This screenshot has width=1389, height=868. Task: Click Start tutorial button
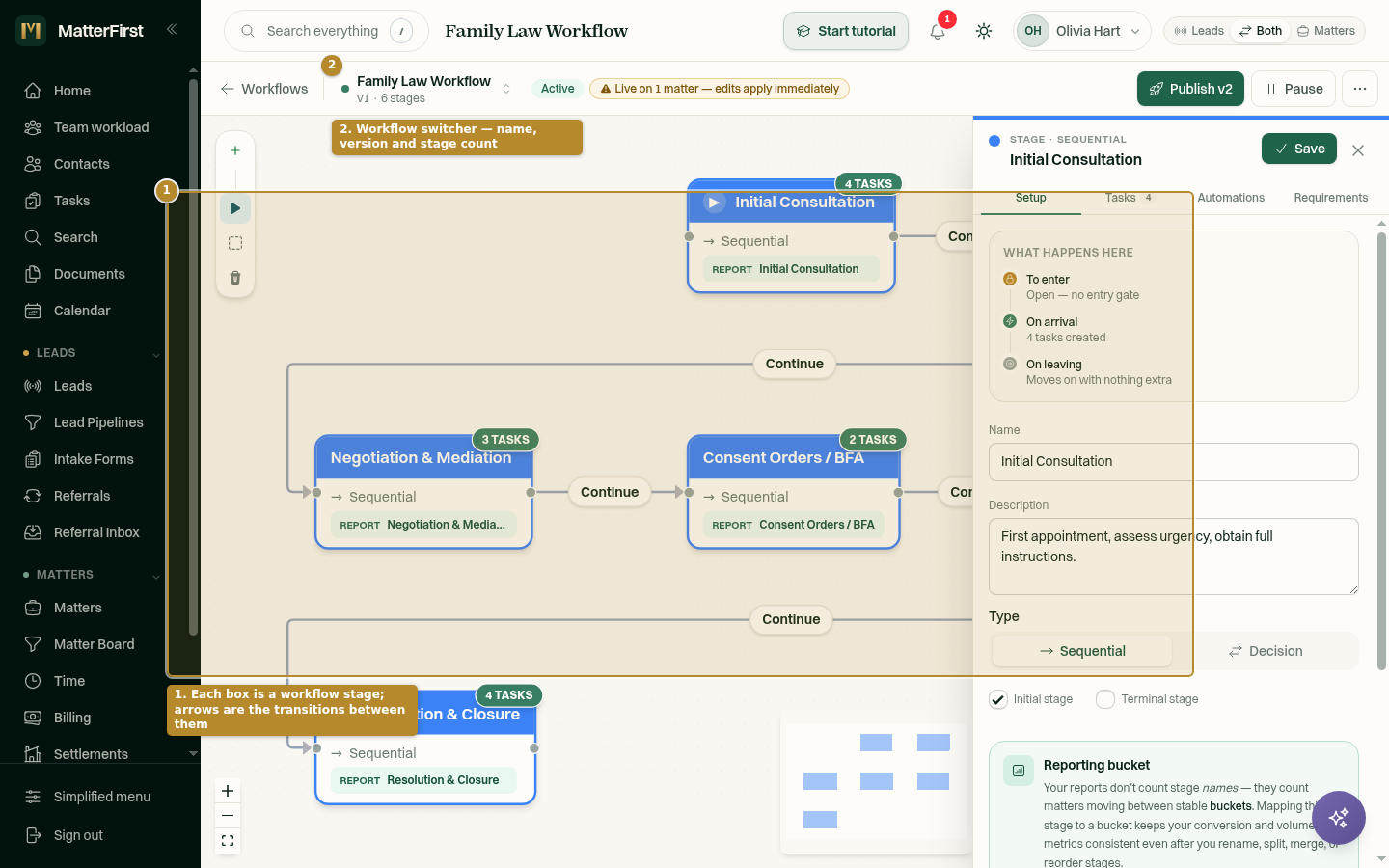coord(846,31)
